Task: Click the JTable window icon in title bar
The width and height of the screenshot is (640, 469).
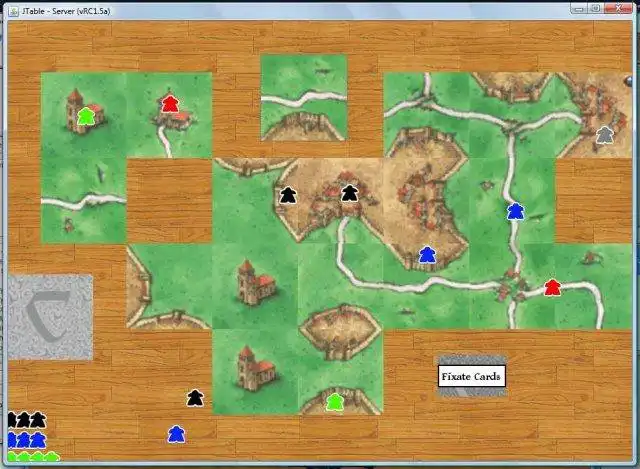Action: [13, 11]
